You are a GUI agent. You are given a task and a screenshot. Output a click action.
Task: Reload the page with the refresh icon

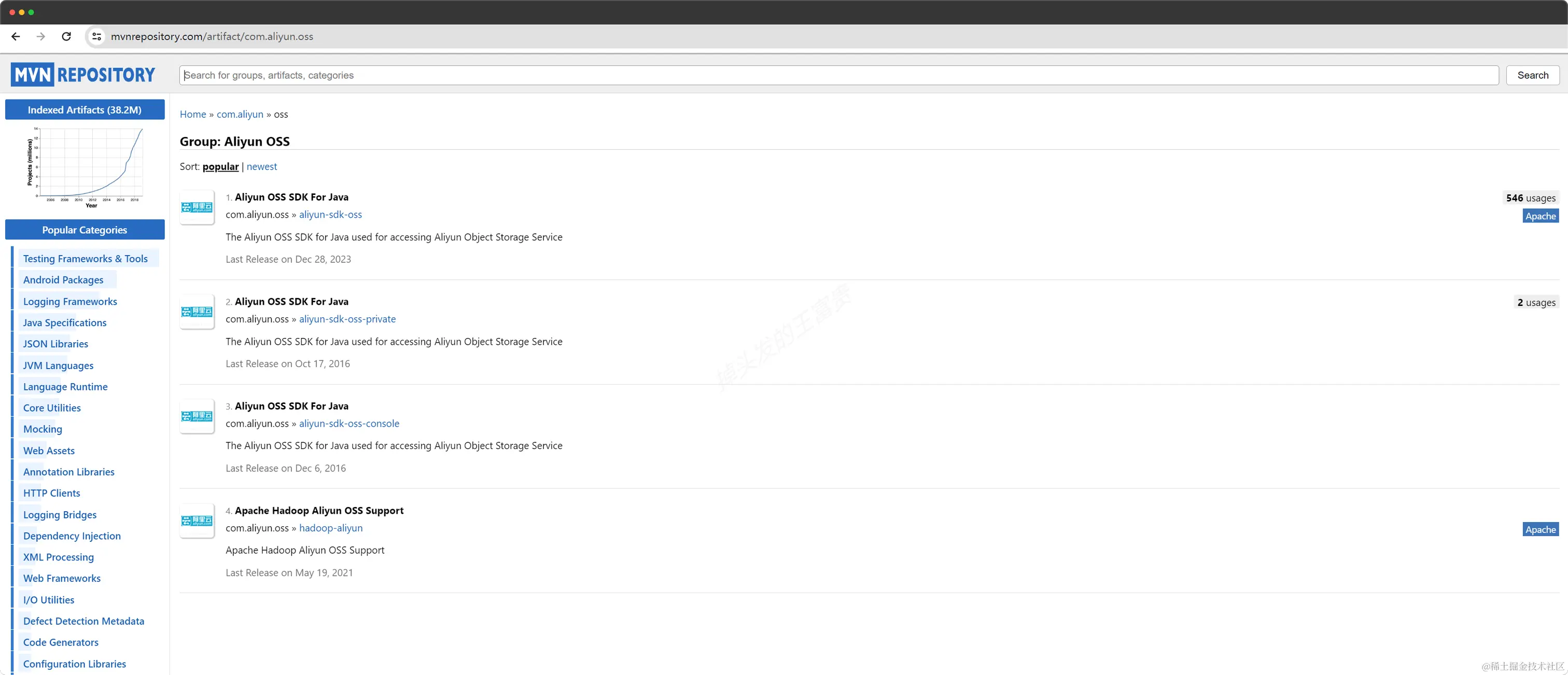coord(66,36)
